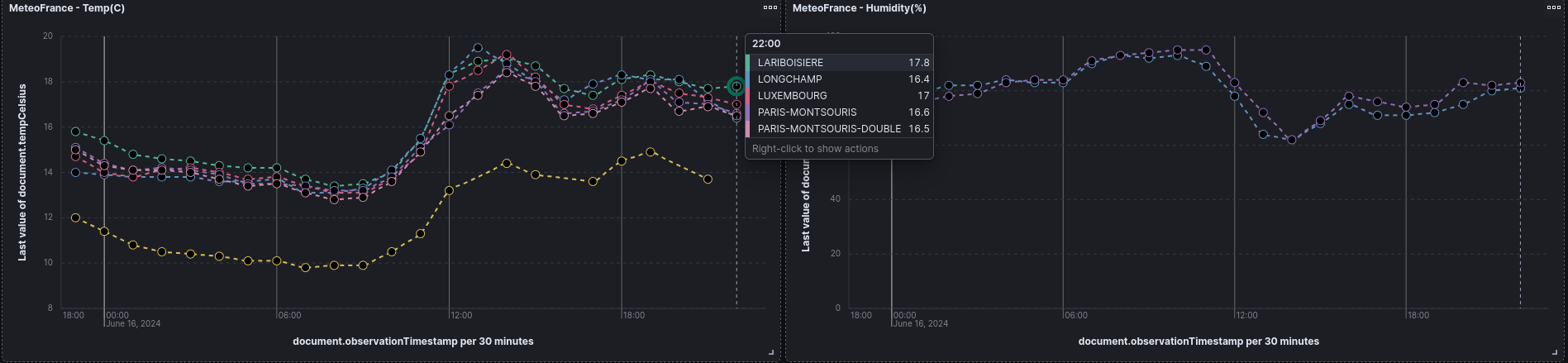
Task: Grab resize handle of the Humidity(%) panel
Action: pyautogui.click(x=1555, y=352)
